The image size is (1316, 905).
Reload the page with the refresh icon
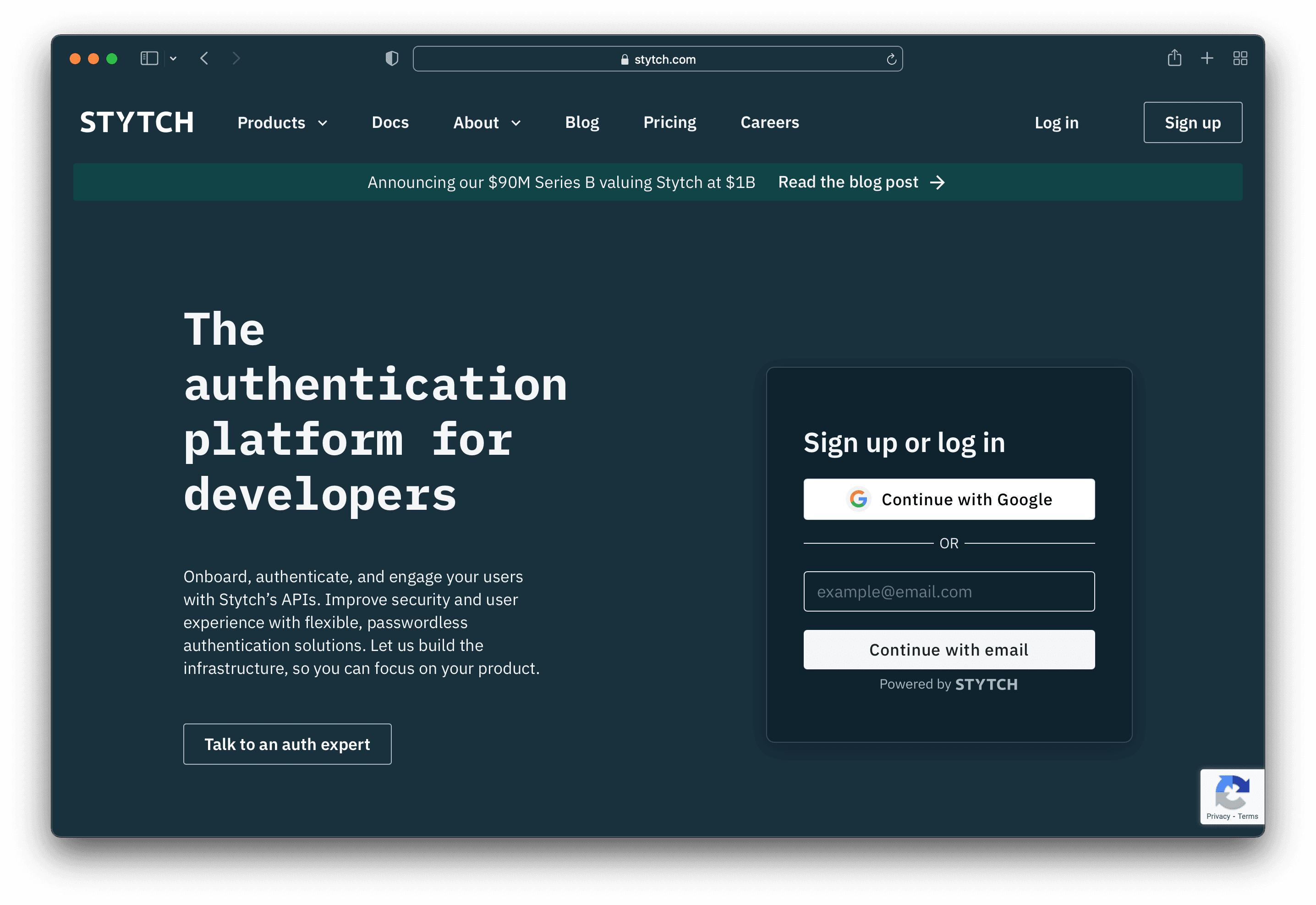pos(891,59)
